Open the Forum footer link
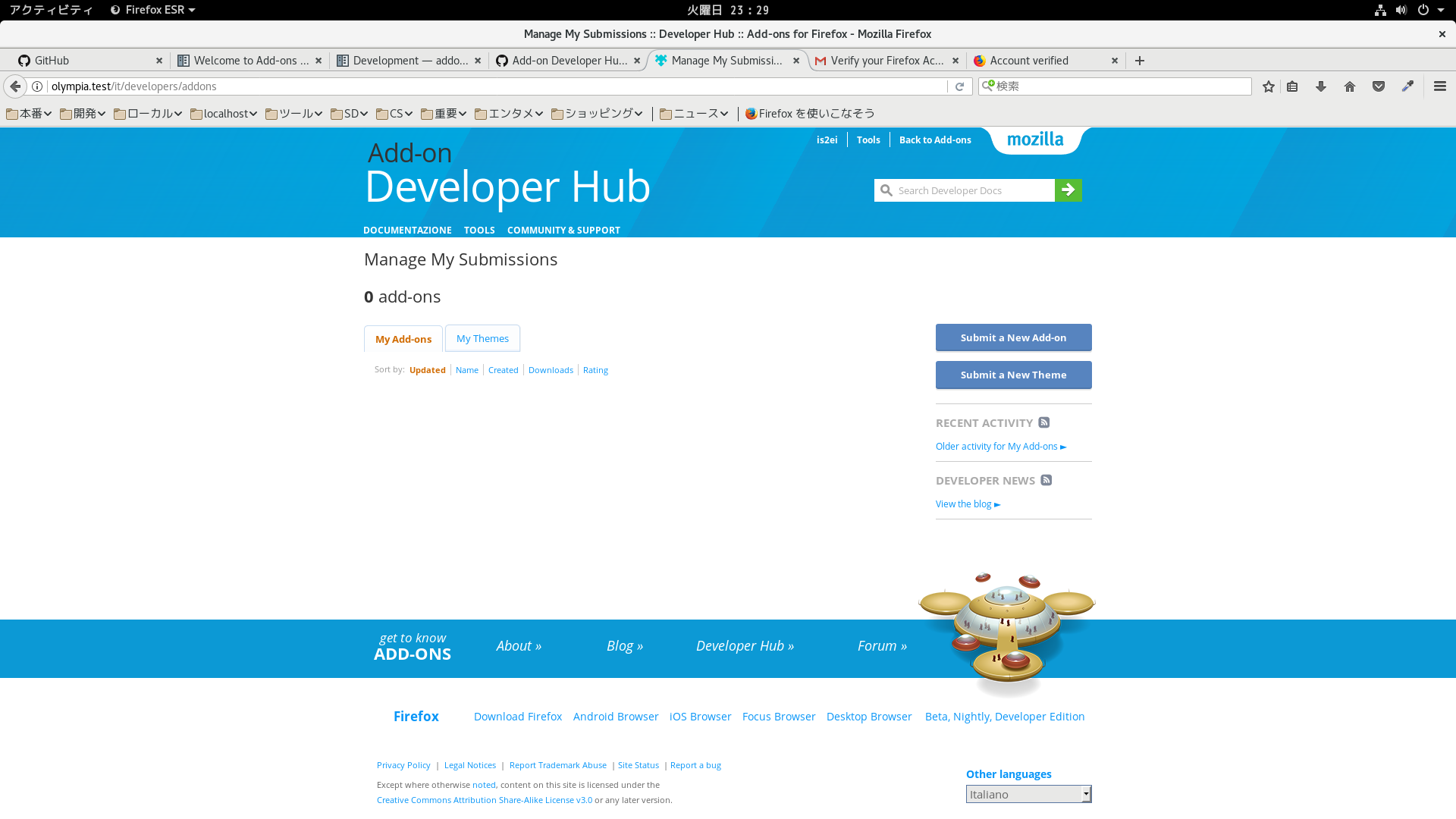 click(x=882, y=646)
